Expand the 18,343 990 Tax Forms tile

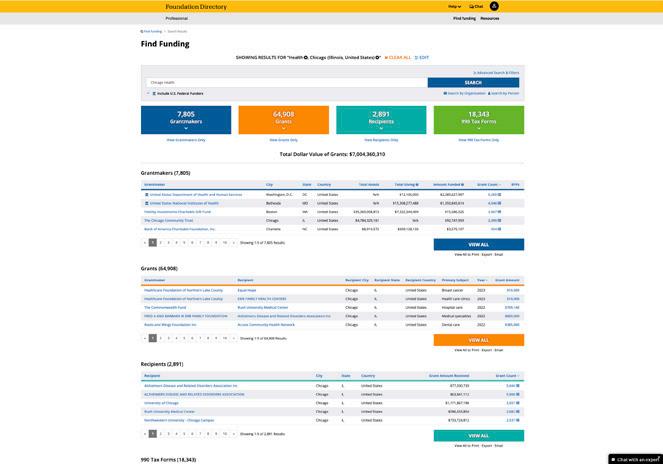click(x=479, y=120)
